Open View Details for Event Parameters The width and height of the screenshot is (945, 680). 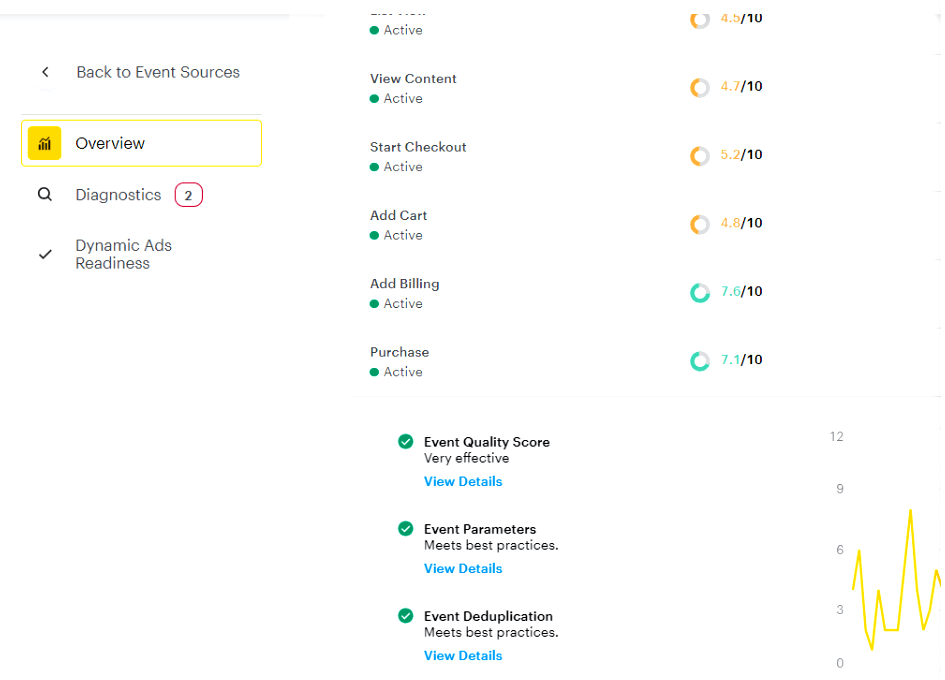point(463,568)
